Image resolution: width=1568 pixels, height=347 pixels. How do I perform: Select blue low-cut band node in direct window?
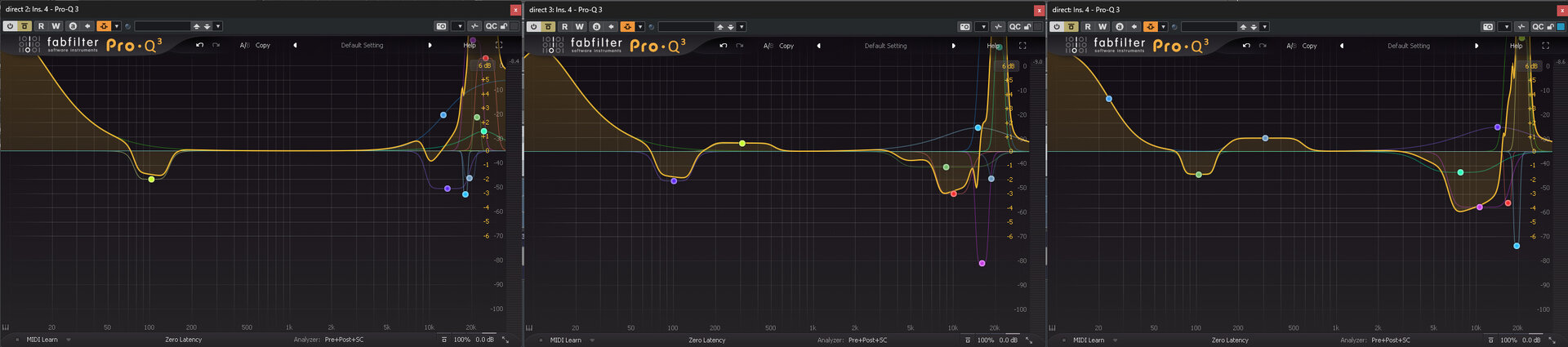tap(1109, 99)
